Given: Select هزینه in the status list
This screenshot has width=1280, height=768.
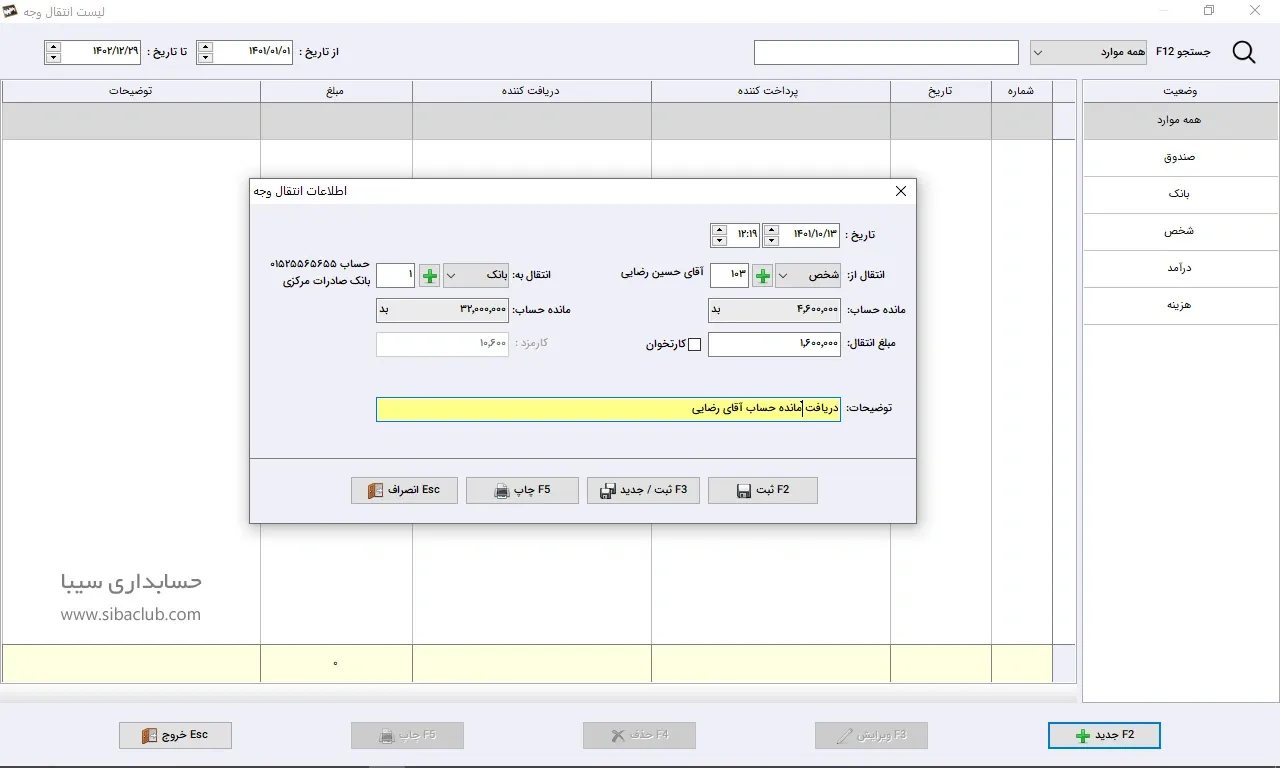Looking at the screenshot, I should pos(1180,305).
